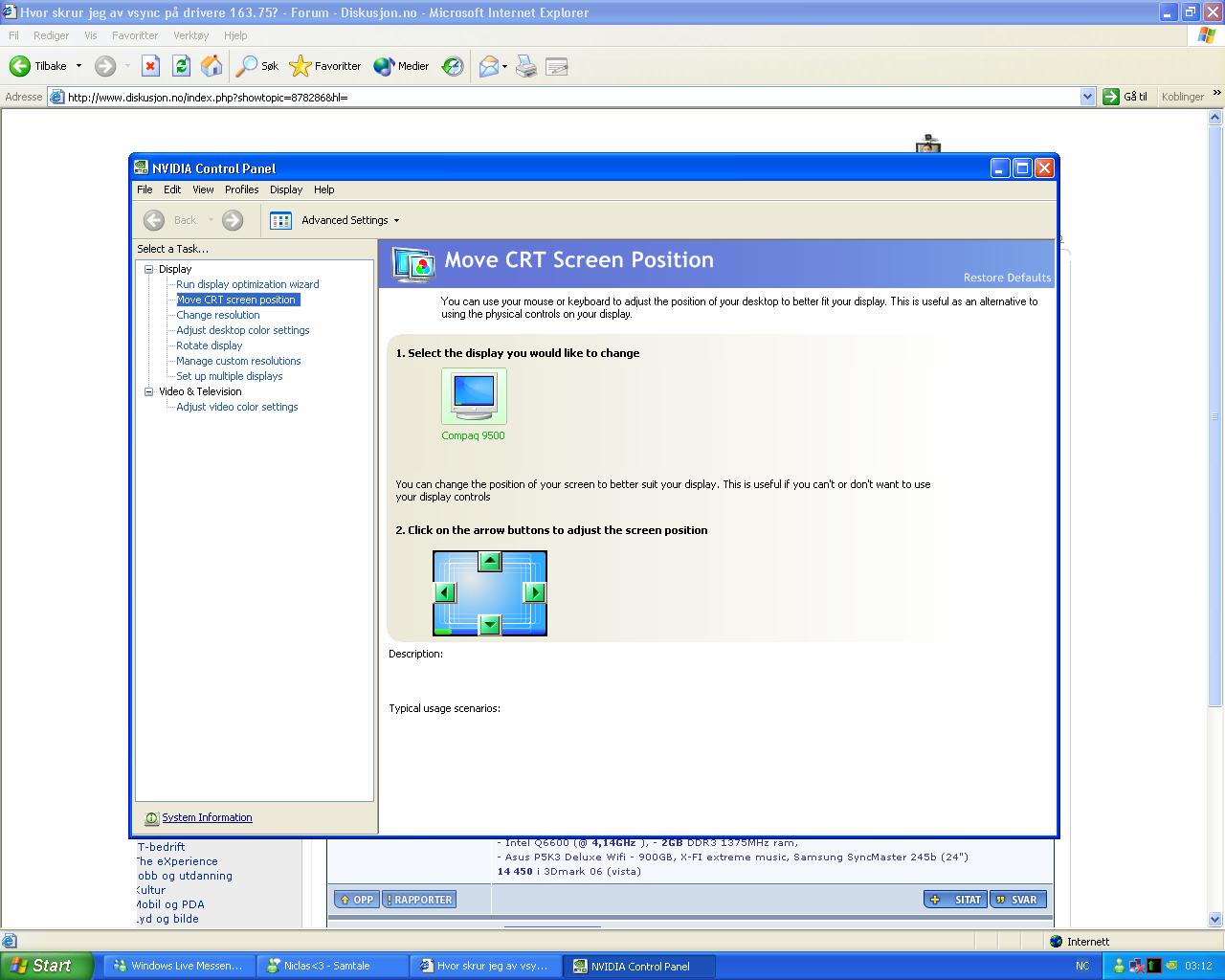Click Internet Explorer Tilbake back button
Image resolution: width=1225 pixels, height=980 pixels.
click(38, 66)
